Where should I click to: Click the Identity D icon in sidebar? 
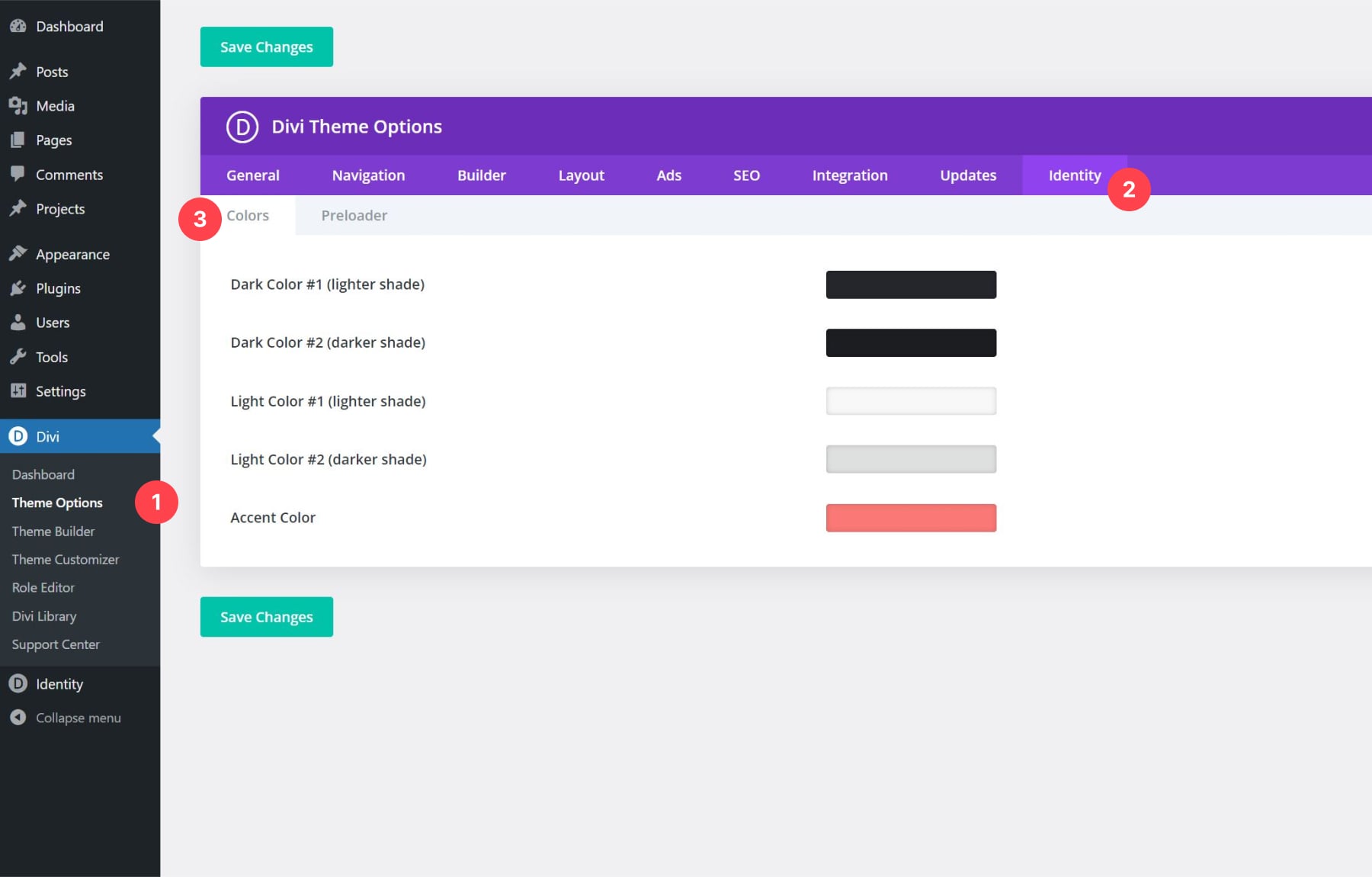(18, 683)
